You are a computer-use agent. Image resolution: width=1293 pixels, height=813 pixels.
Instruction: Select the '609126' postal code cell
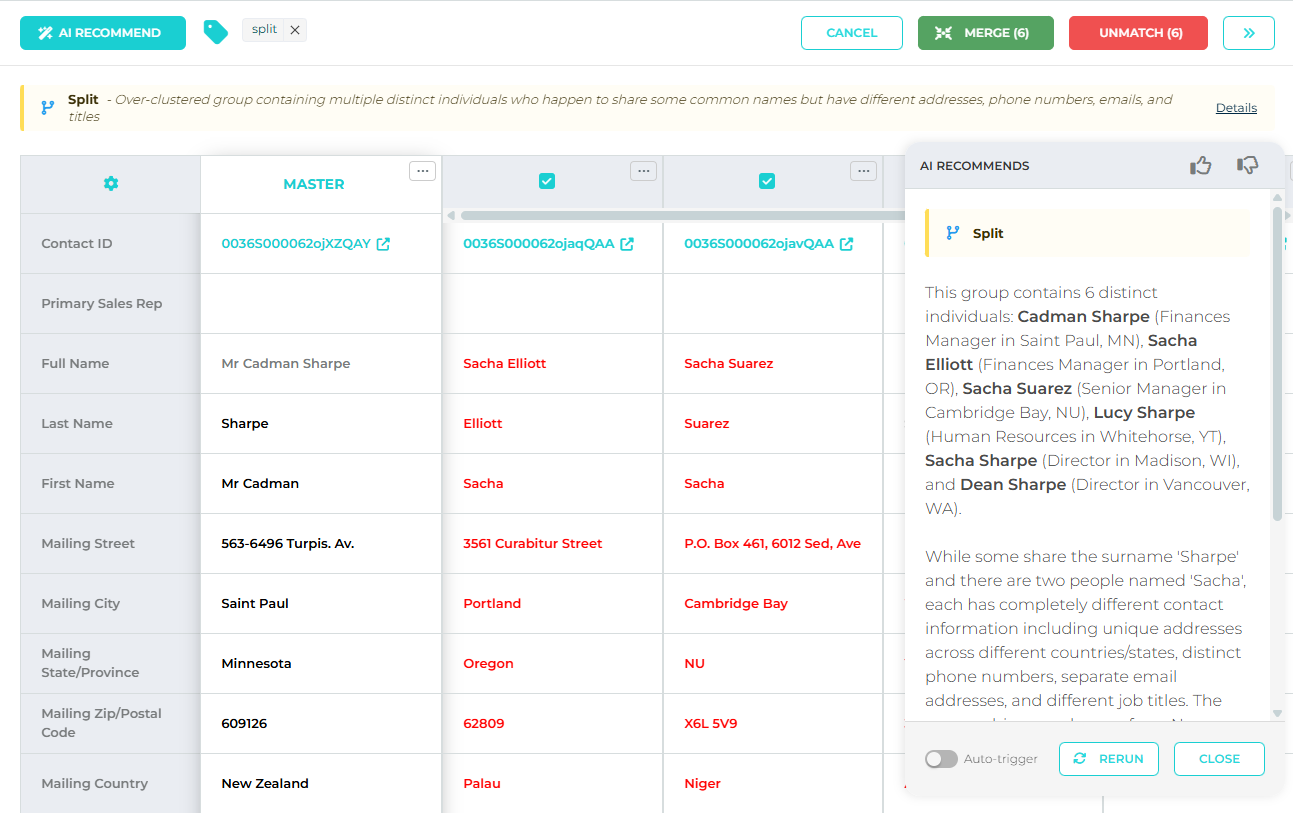320,724
